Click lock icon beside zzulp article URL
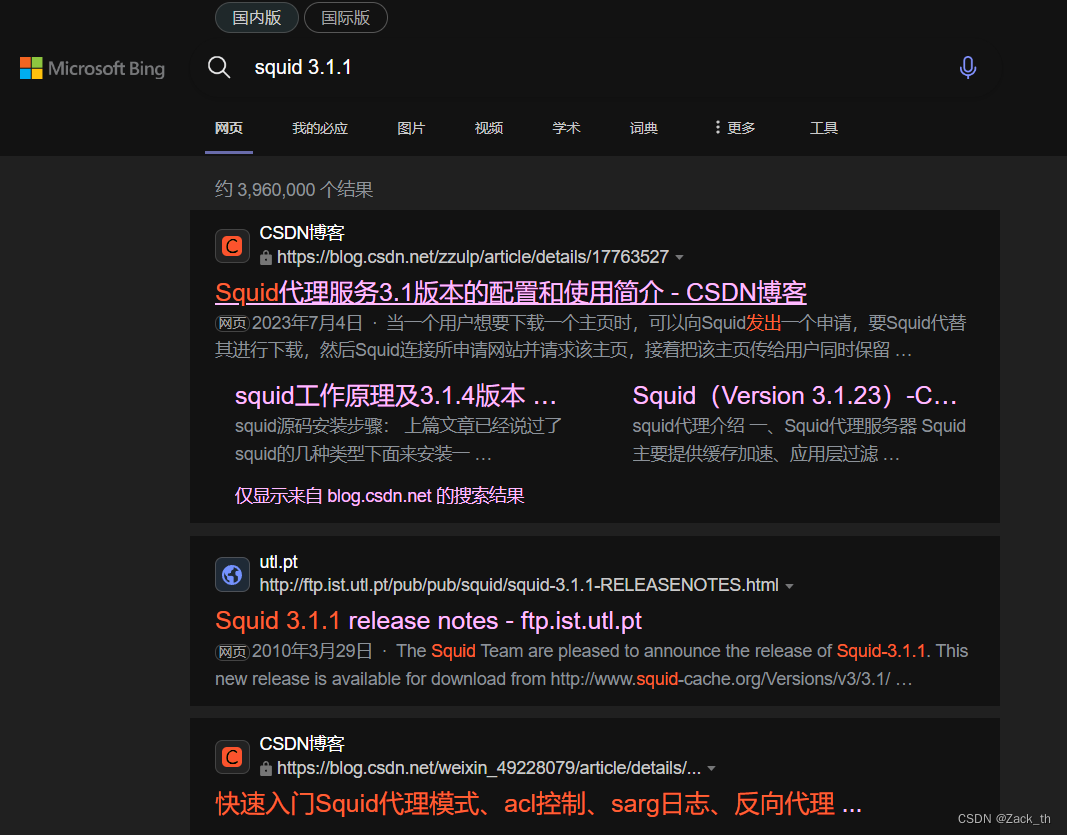The image size is (1067, 835). tap(266, 257)
